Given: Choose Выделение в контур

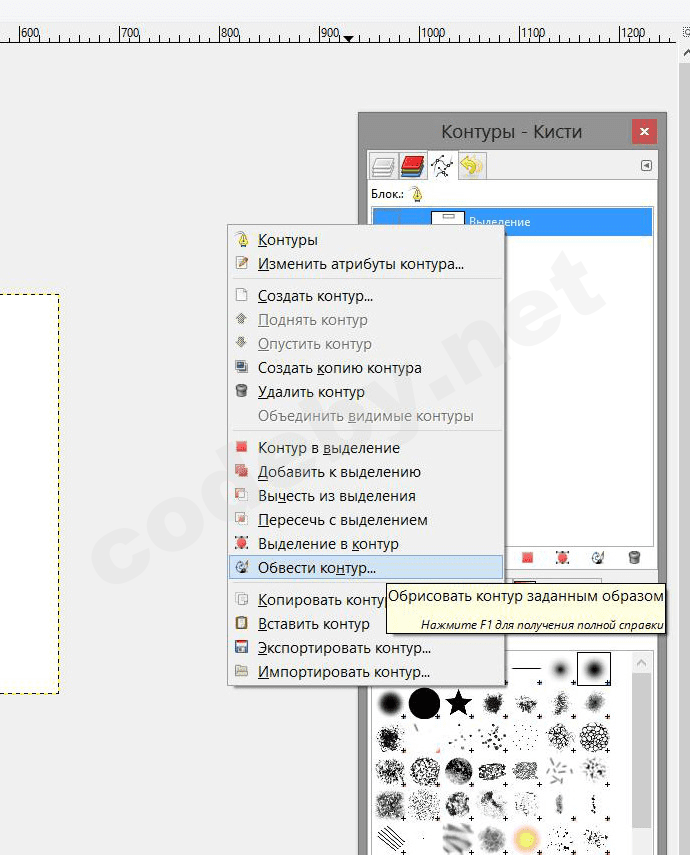Looking at the screenshot, I should [365, 544].
